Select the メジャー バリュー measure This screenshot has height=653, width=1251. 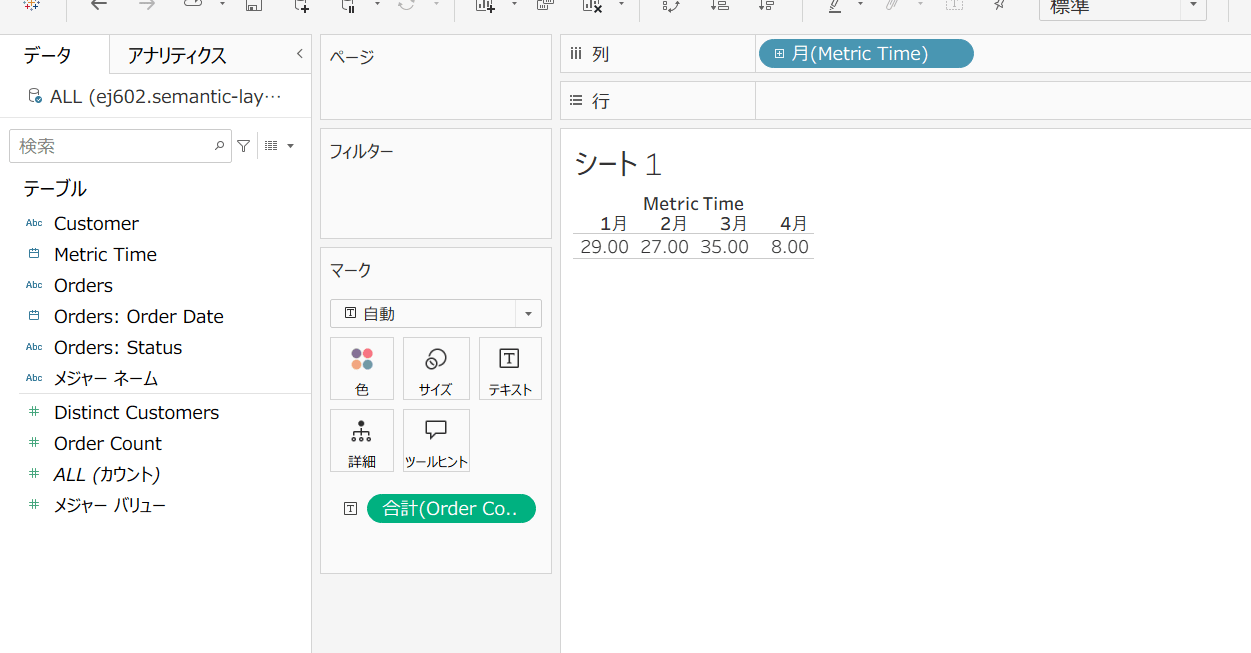click(x=110, y=505)
